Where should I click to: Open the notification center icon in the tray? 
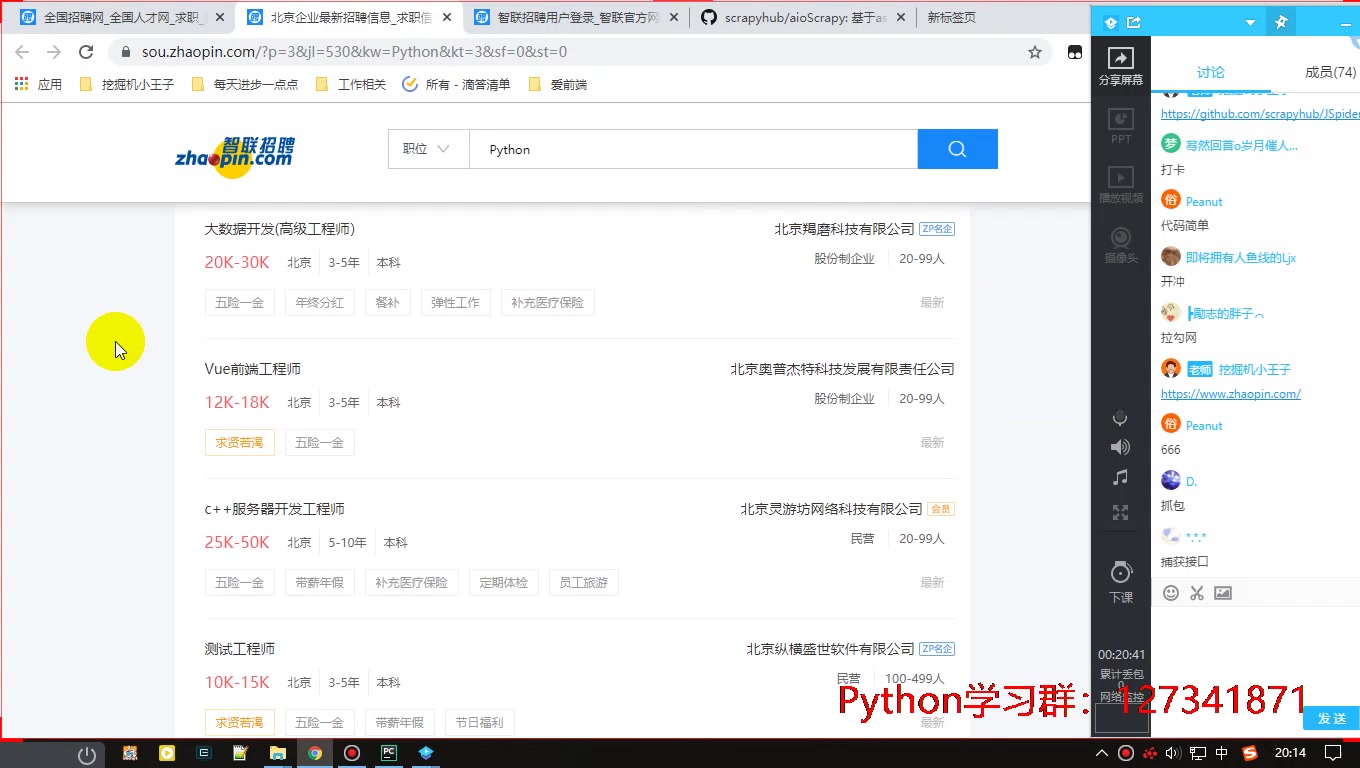click(1332, 753)
